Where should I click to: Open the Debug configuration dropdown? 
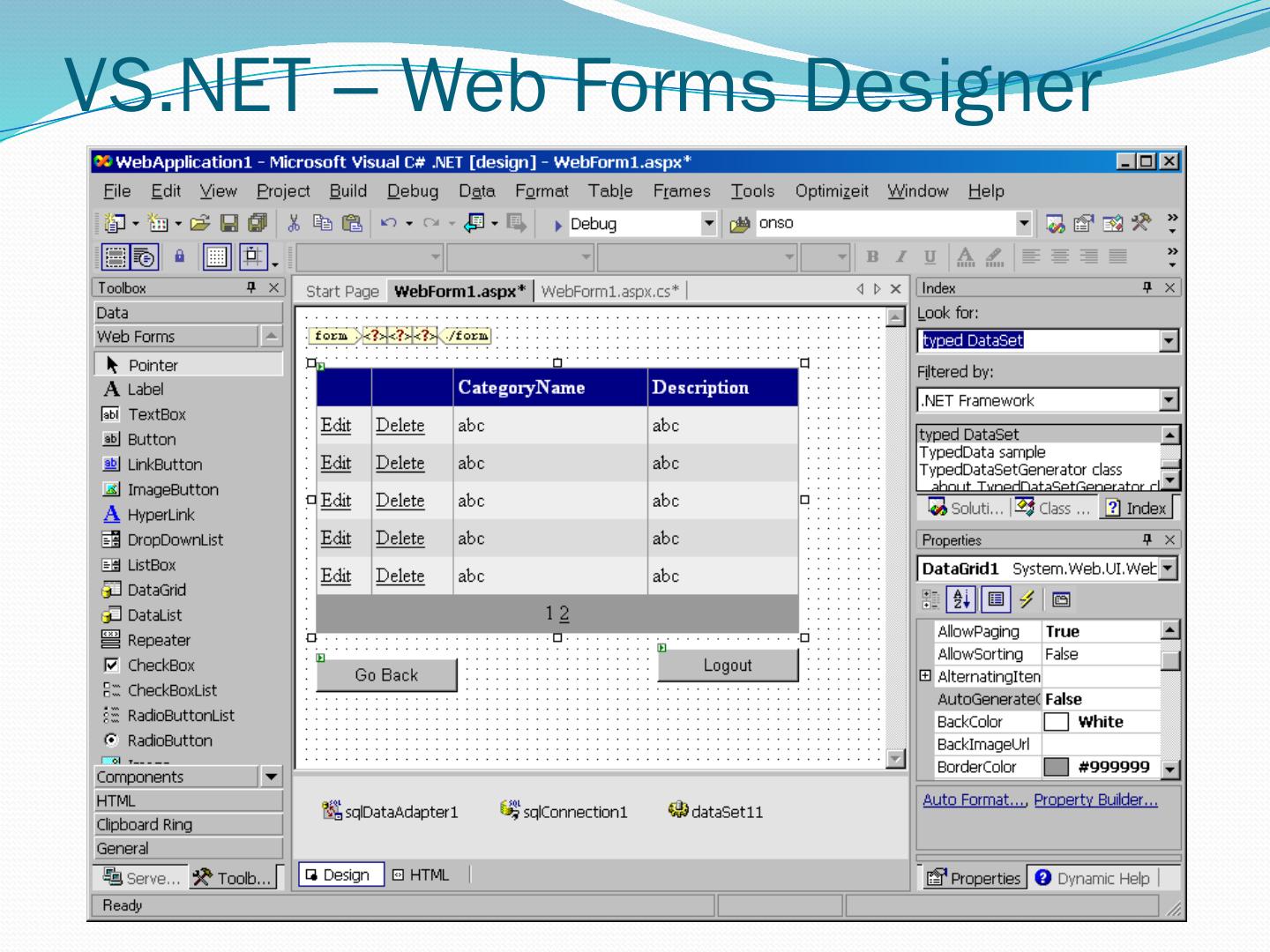click(x=709, y=224)
